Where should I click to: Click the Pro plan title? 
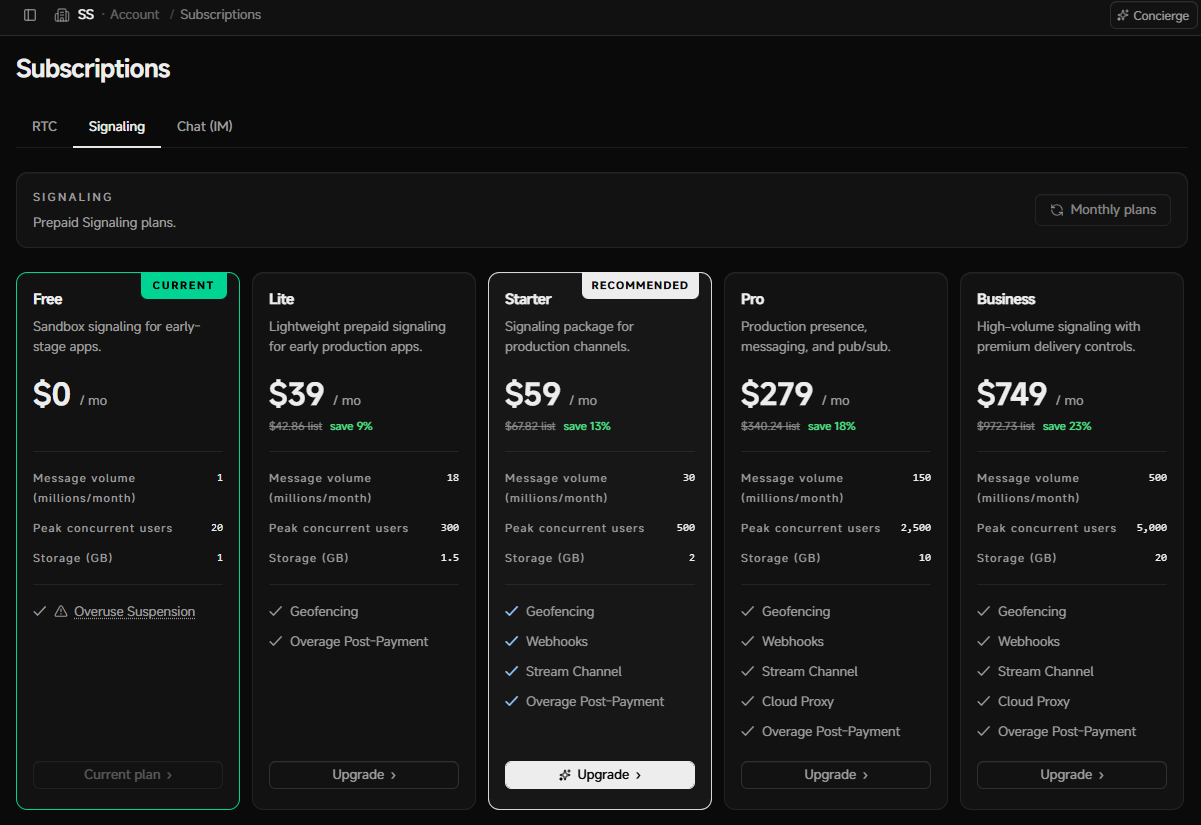click(753, 299)
